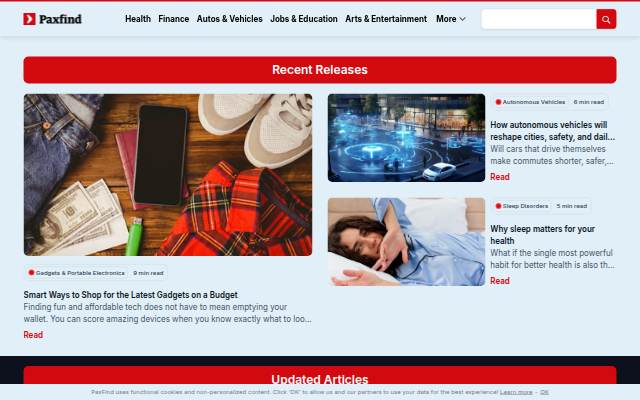640x400 pixels.
Task: Click the Paxfind logo icon
Action: click(29, 19)
